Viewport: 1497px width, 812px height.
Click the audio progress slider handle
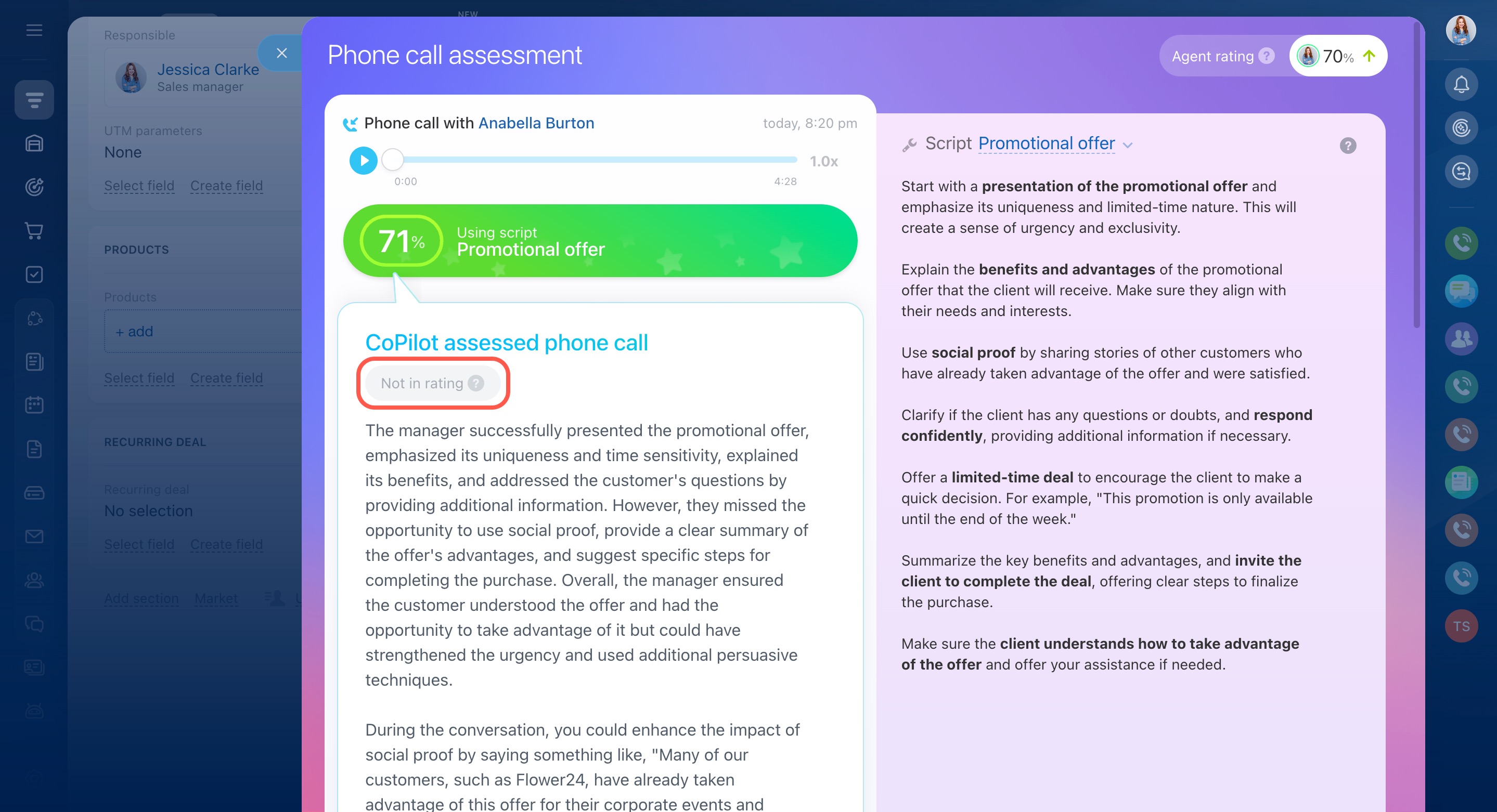click(x=393, y=159)
